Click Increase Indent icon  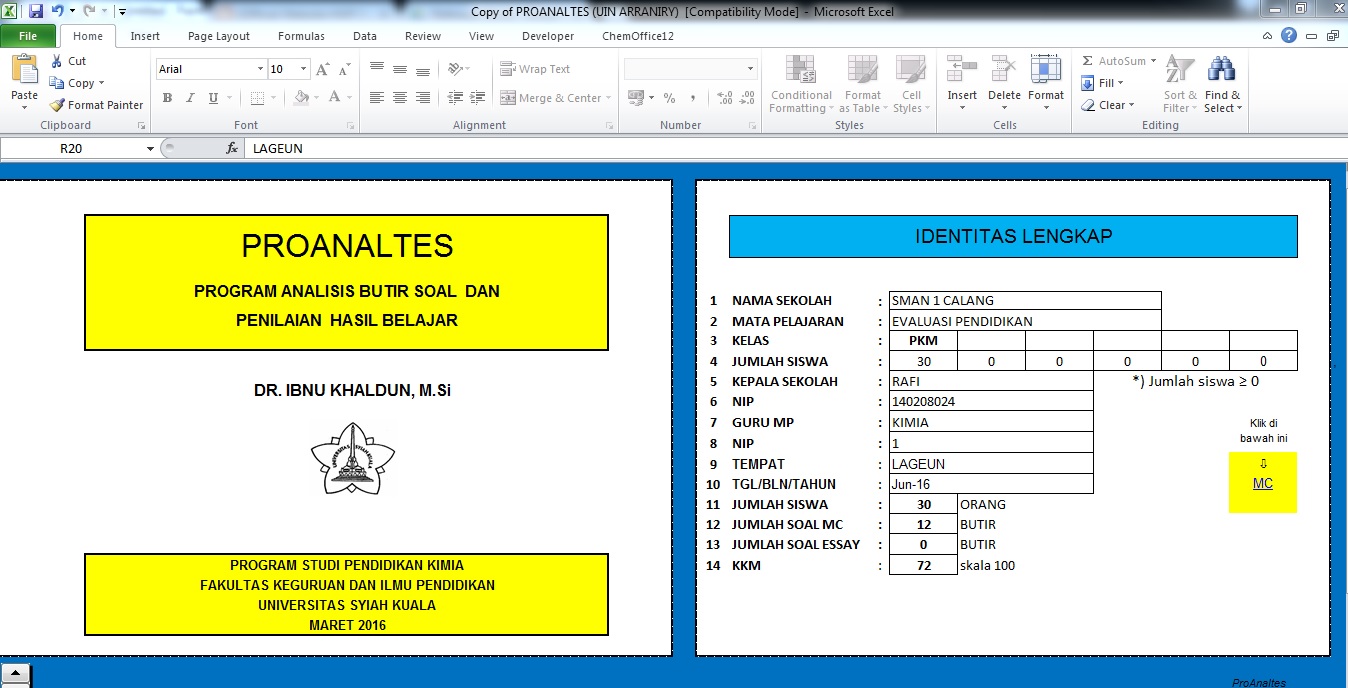pos(478,98)
